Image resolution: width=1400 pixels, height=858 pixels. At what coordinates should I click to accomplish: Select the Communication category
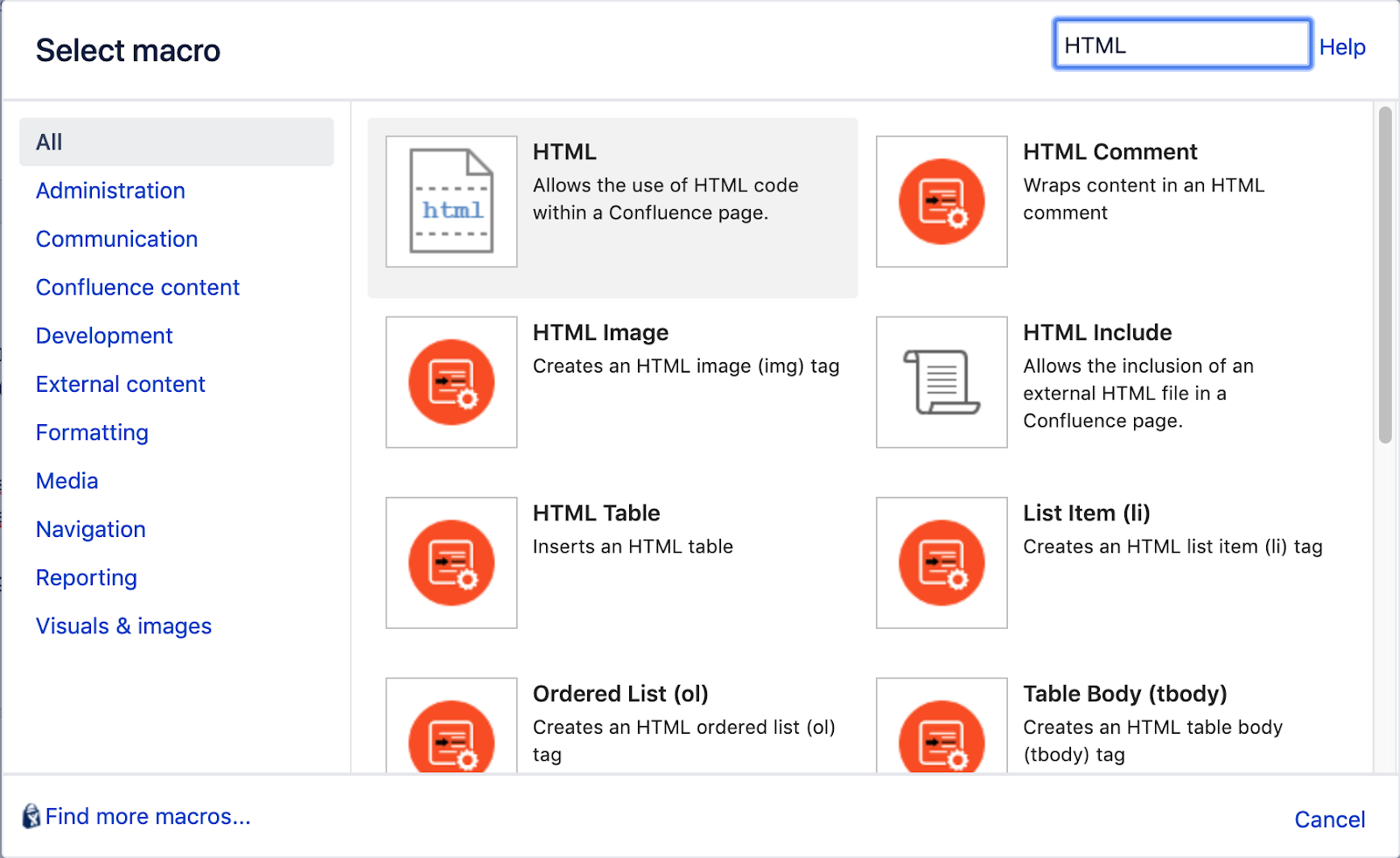coord(116,239)
